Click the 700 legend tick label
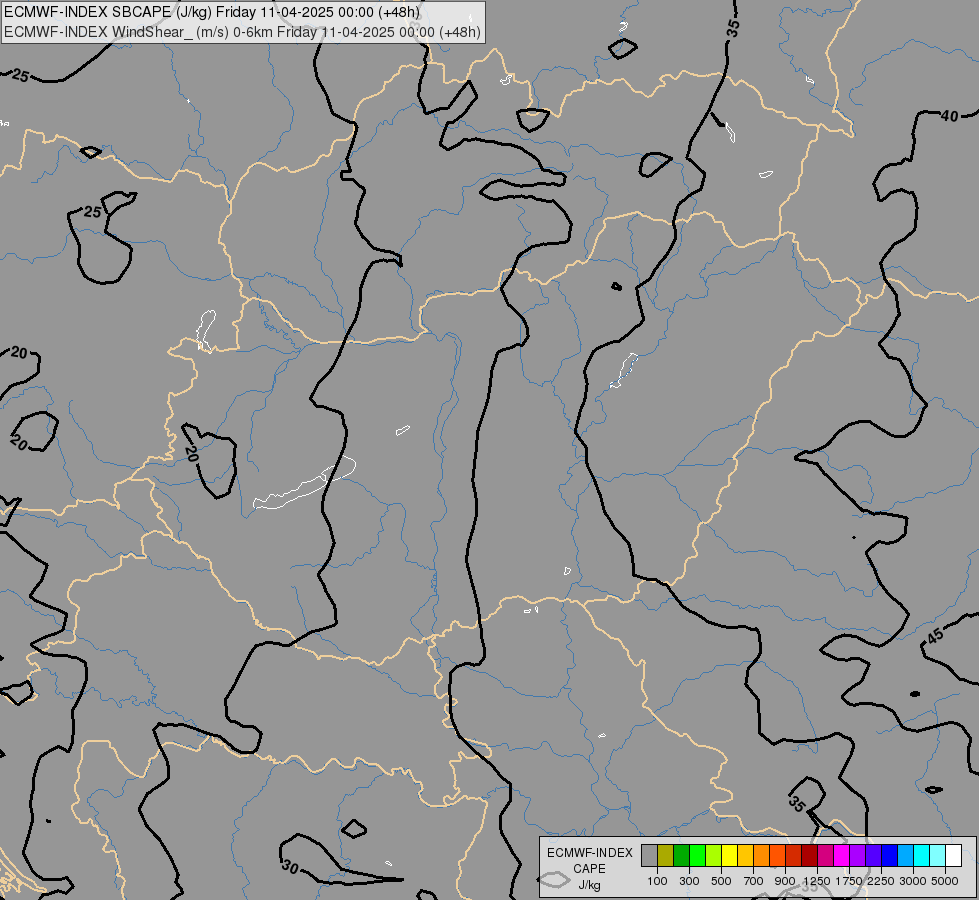The image size is (979, 900). 754,881
